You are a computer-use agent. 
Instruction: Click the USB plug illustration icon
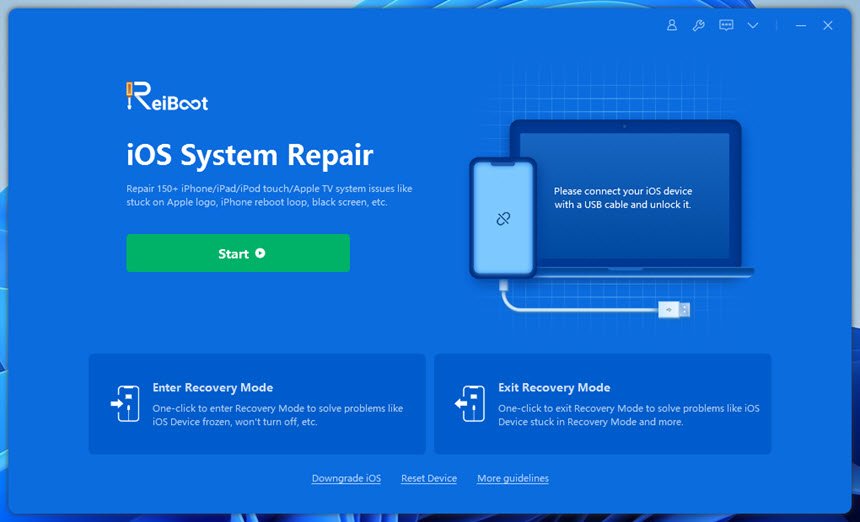tap(674, 310)
